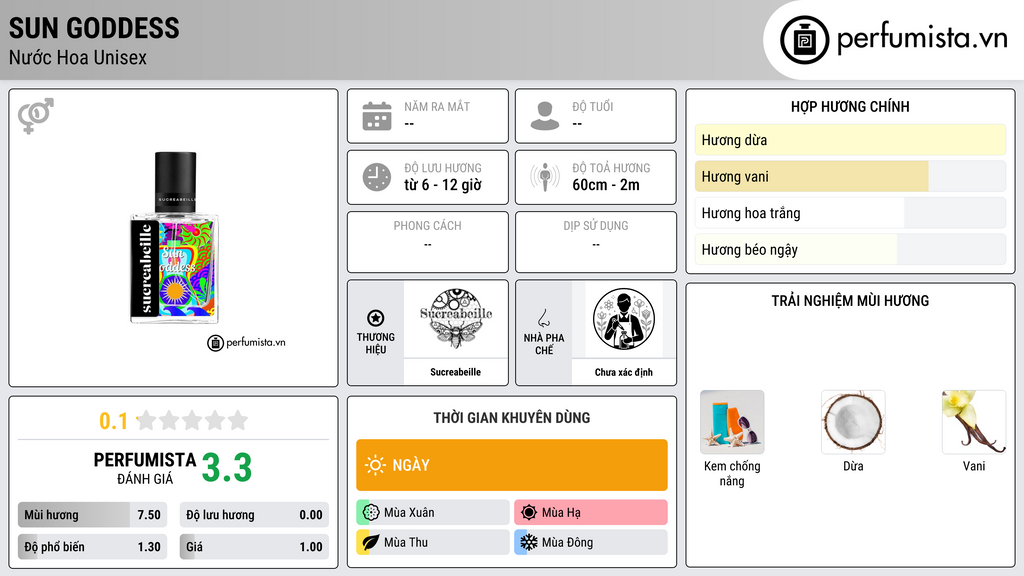Click the calendar icon for Năm ra mắt

tap(377, 116)
